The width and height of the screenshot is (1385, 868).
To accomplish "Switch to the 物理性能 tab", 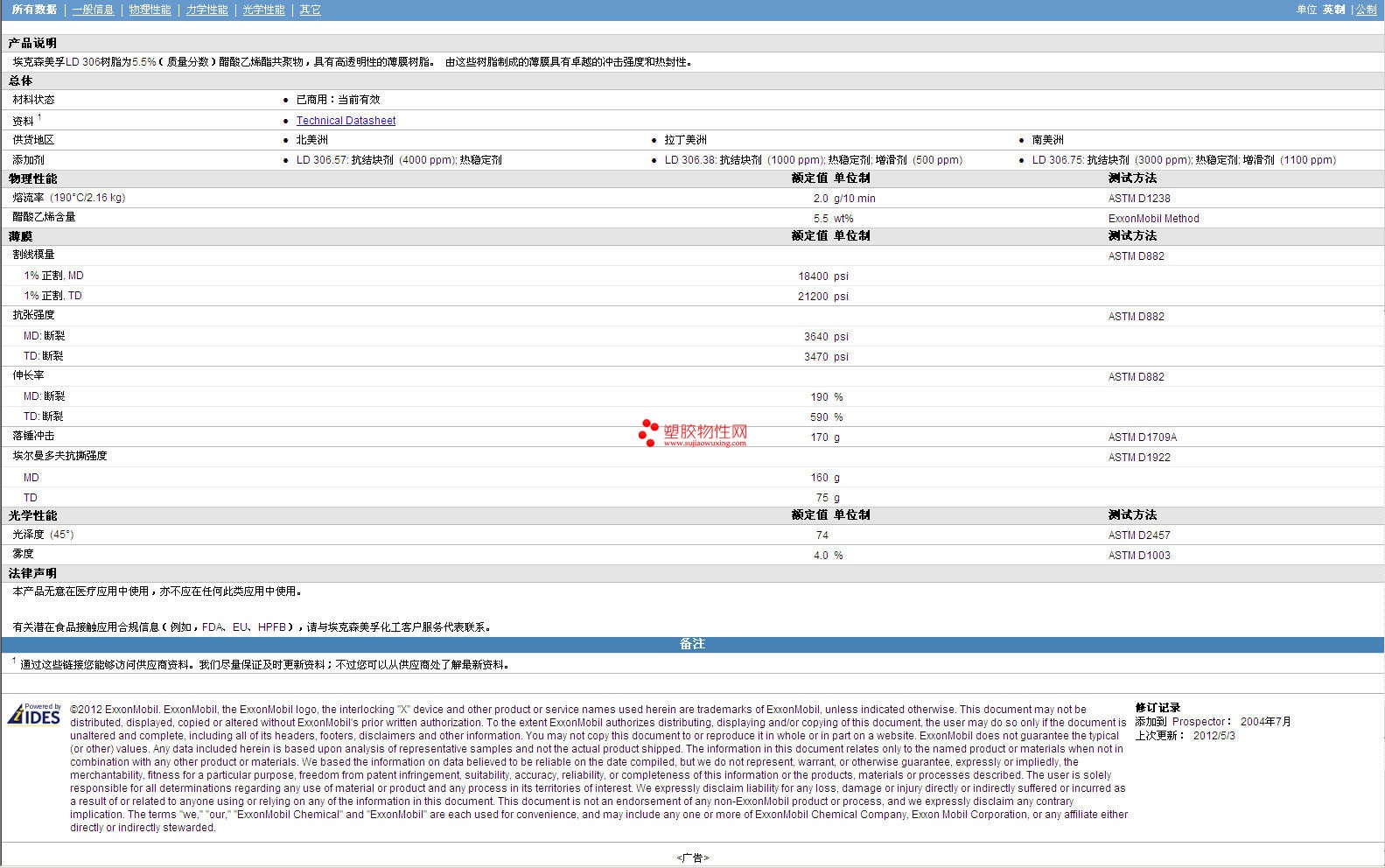I will pos(150,10).
